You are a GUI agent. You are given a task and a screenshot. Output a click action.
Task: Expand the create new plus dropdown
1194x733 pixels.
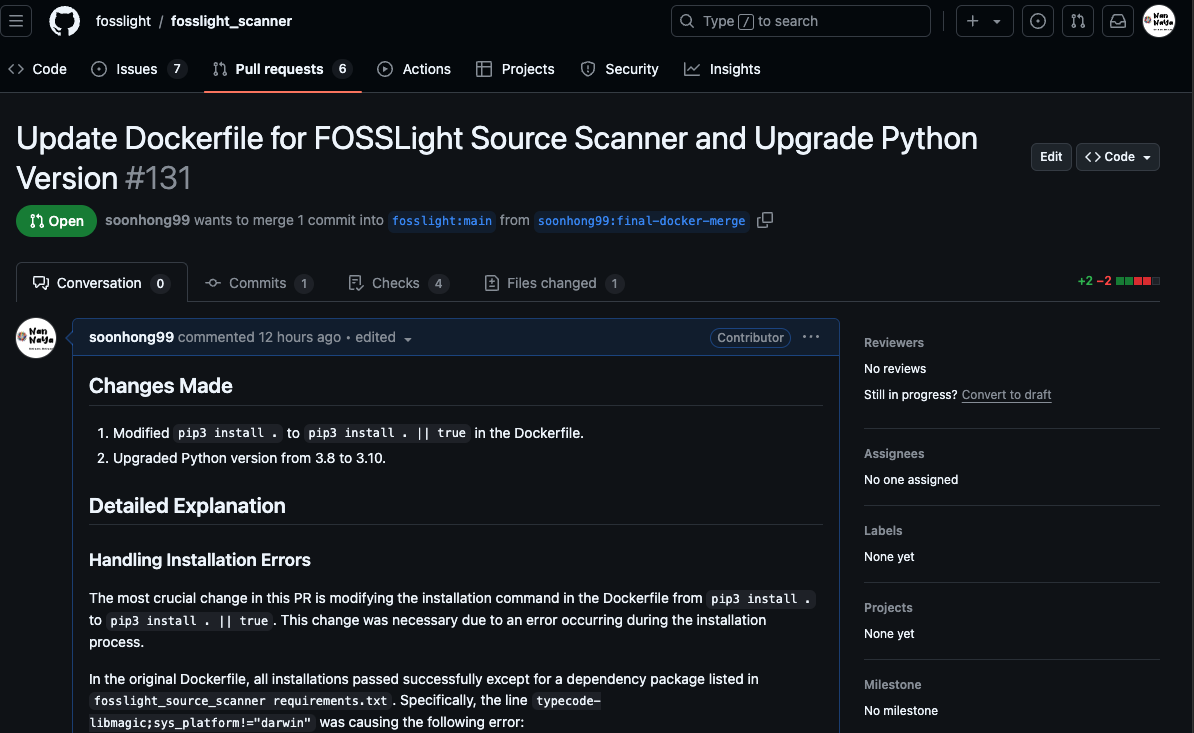coord(984,21)
